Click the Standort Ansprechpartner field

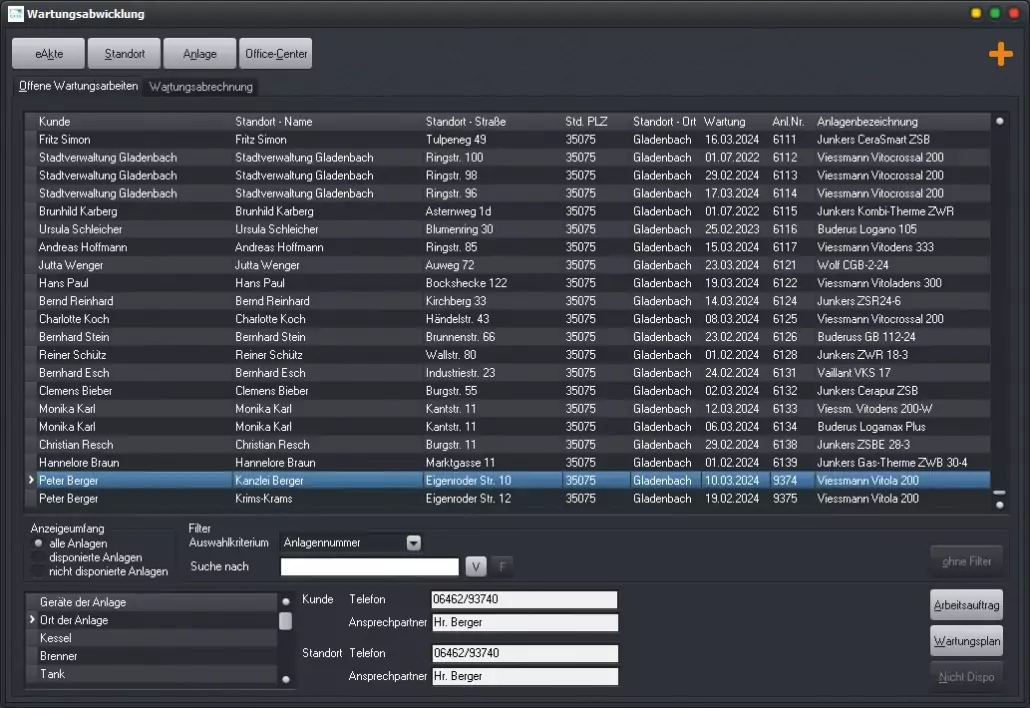(x=524, y=676)
